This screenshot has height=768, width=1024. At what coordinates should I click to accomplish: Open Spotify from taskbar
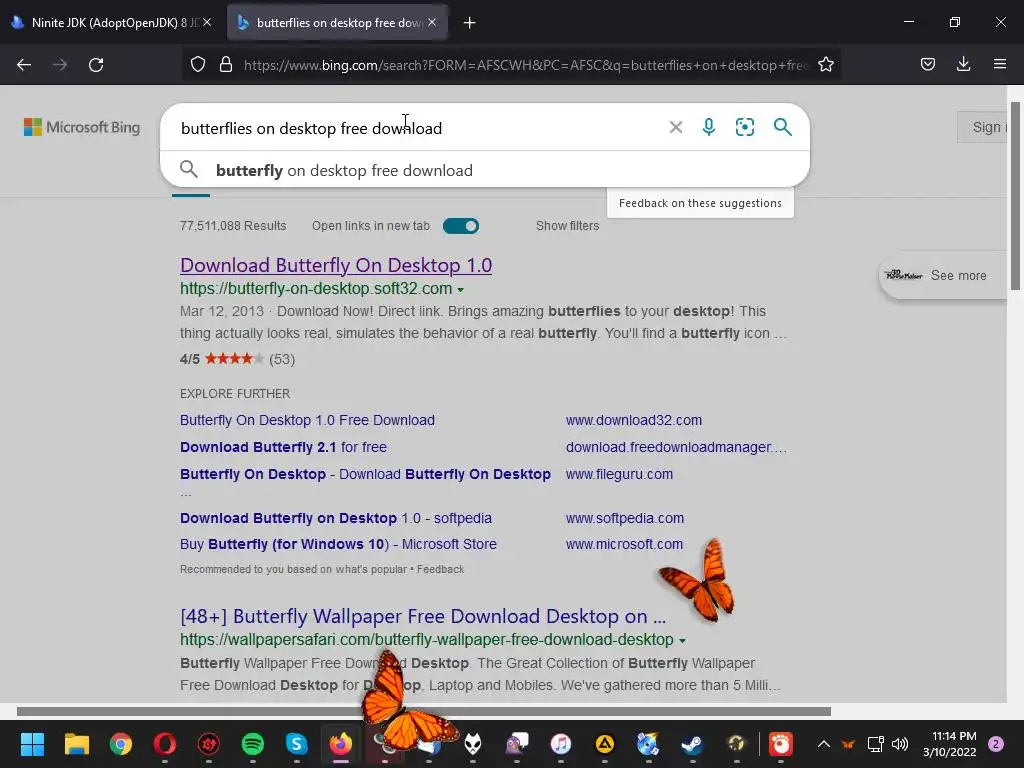click(253, 744)
